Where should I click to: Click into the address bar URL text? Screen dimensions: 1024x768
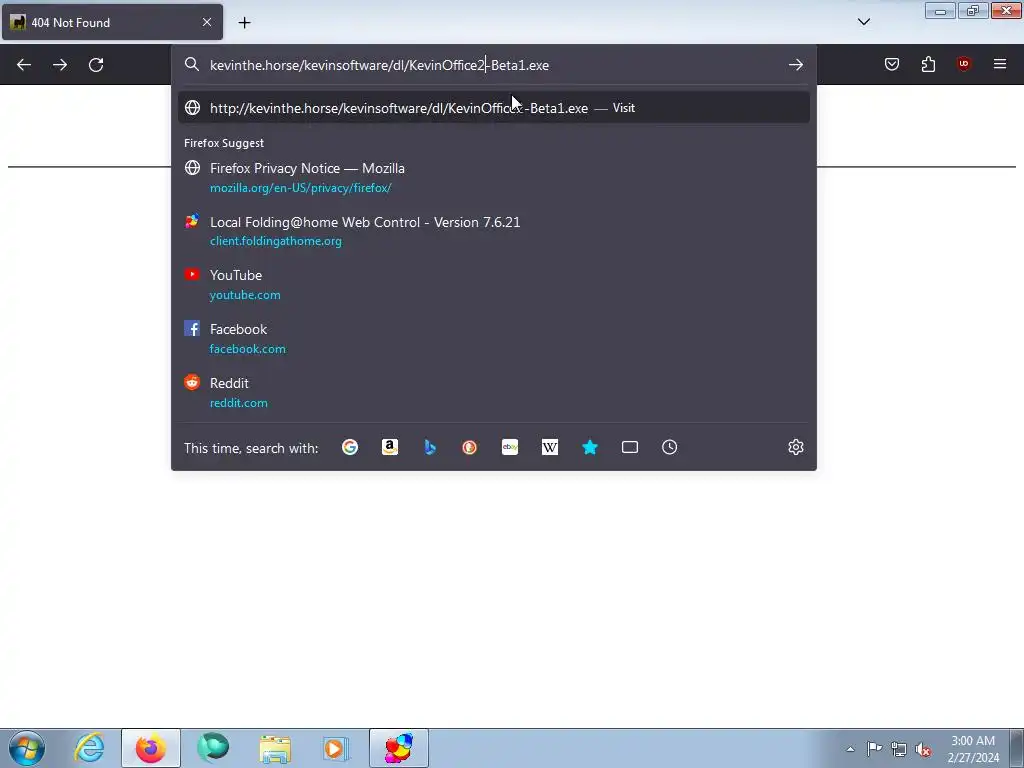point(379,65)
